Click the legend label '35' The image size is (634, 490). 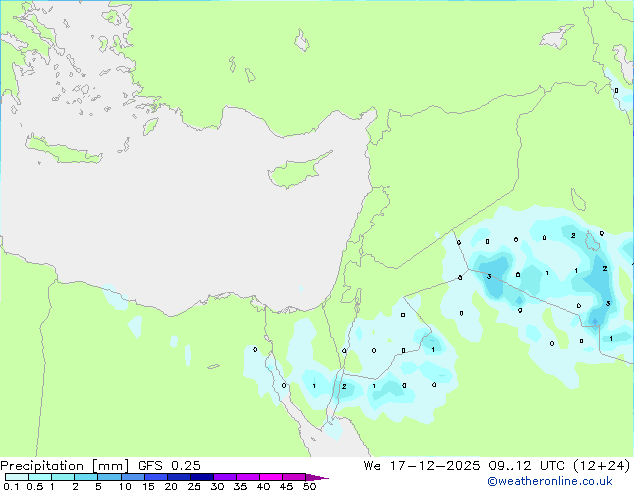pos(240,486)
